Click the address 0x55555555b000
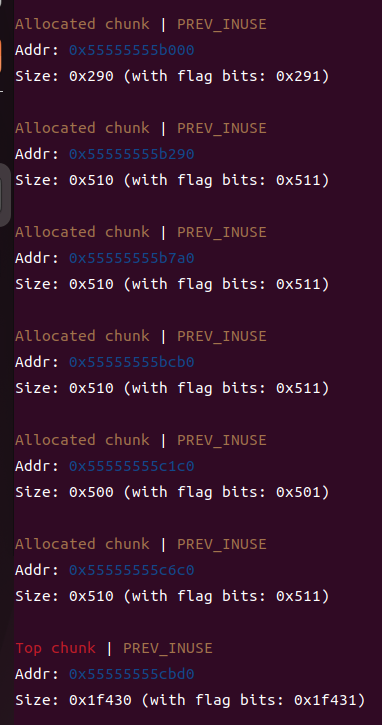Viewport: 382px width, 725px height. coord(132,50)
